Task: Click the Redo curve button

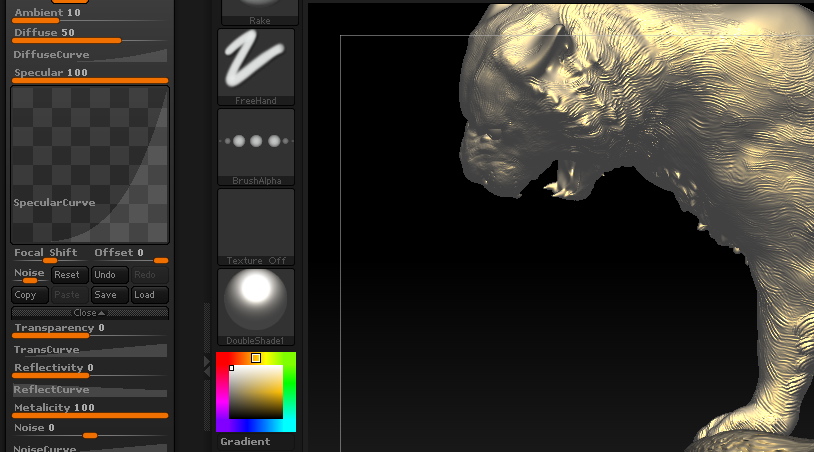Action: click(150, 275)
